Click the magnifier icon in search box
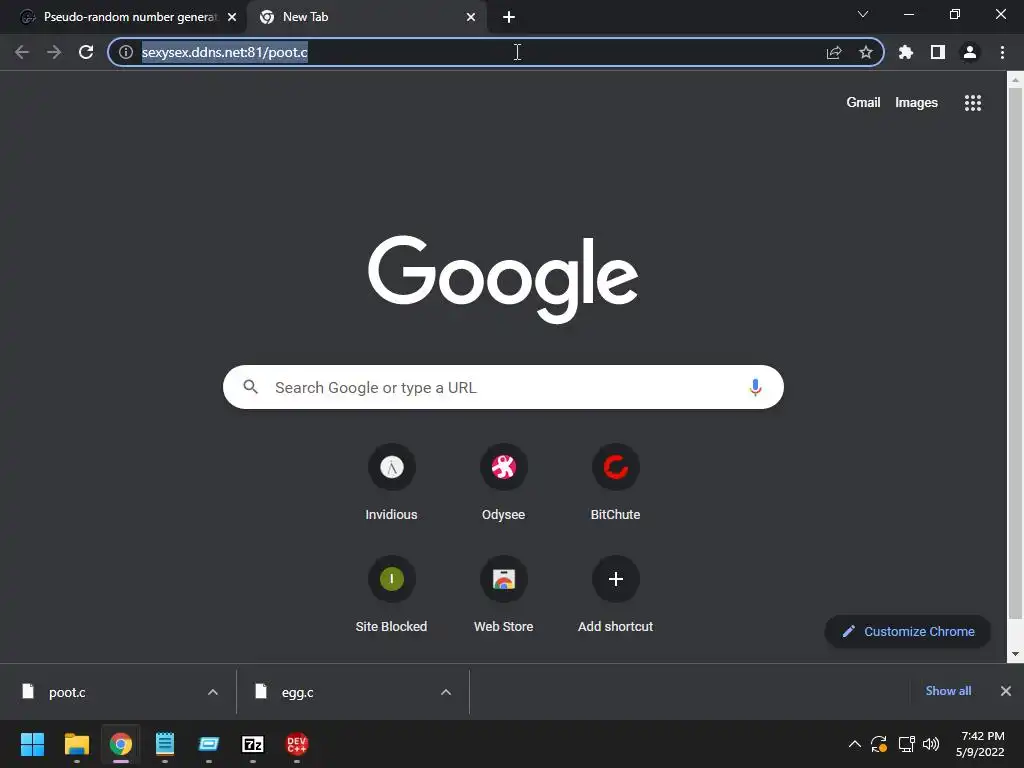The width and height of the screenshot is (1024, 768). coord(250,387)
